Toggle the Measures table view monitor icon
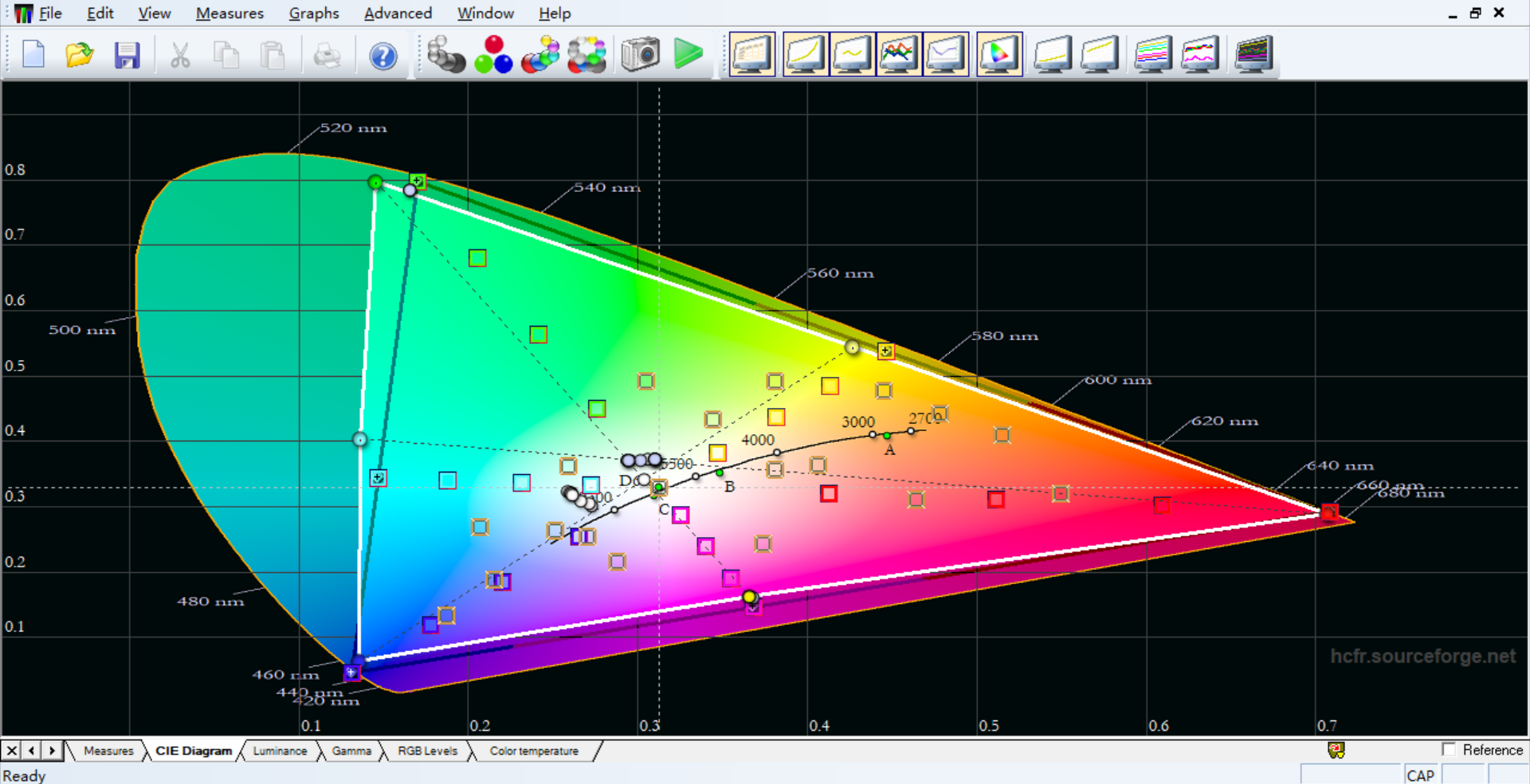Image resolution: width=1530 pixels, height=784 pixels. click(752, 55)
